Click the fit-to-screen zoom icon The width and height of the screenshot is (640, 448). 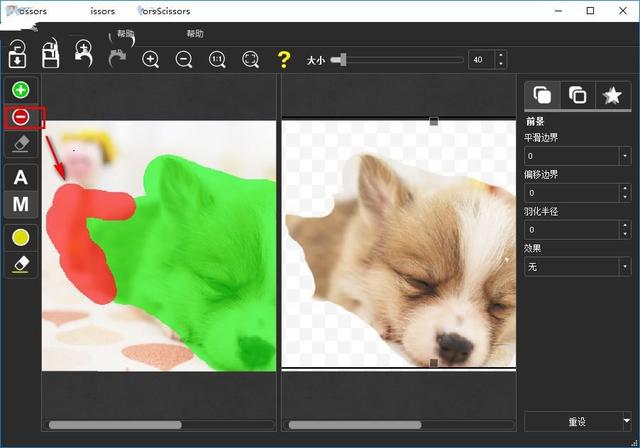250,59
